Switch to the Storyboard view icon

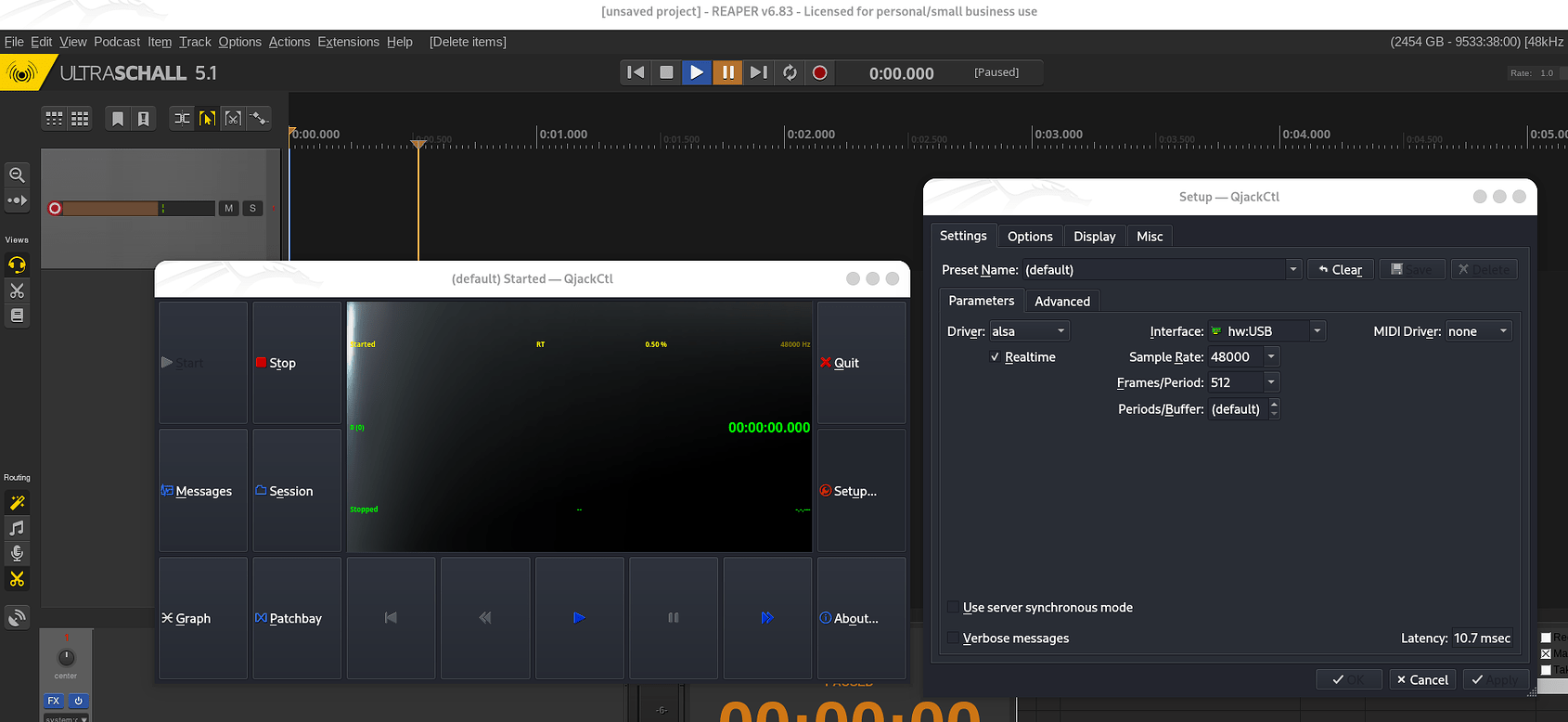point(17,316)
